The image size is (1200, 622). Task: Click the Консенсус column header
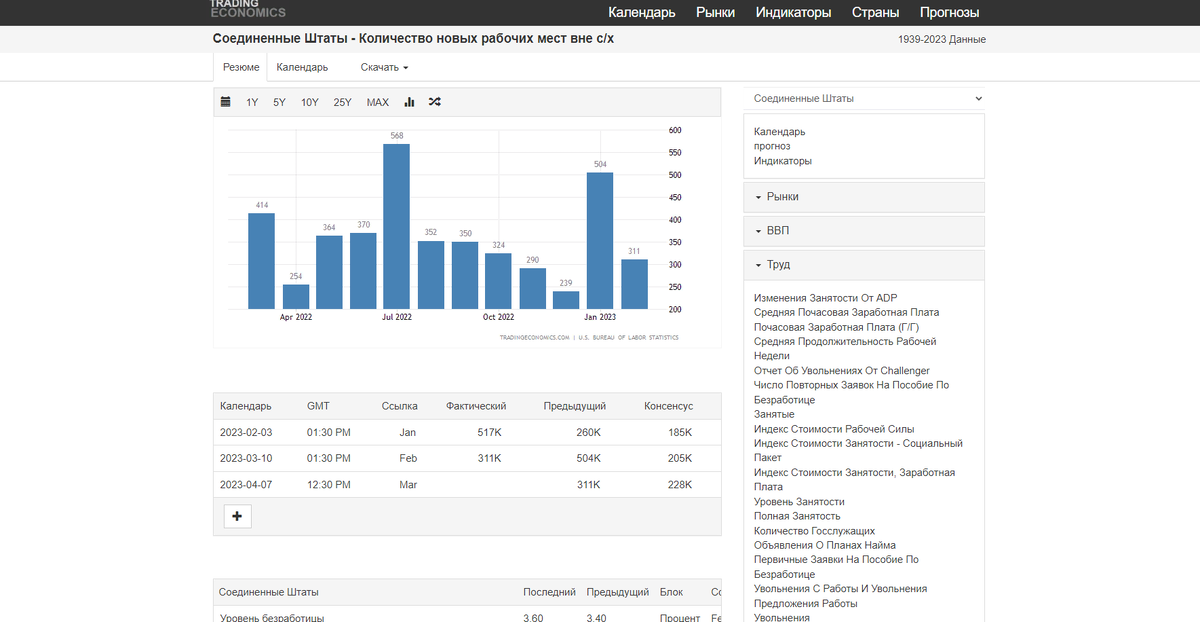(x=668, y=406)
